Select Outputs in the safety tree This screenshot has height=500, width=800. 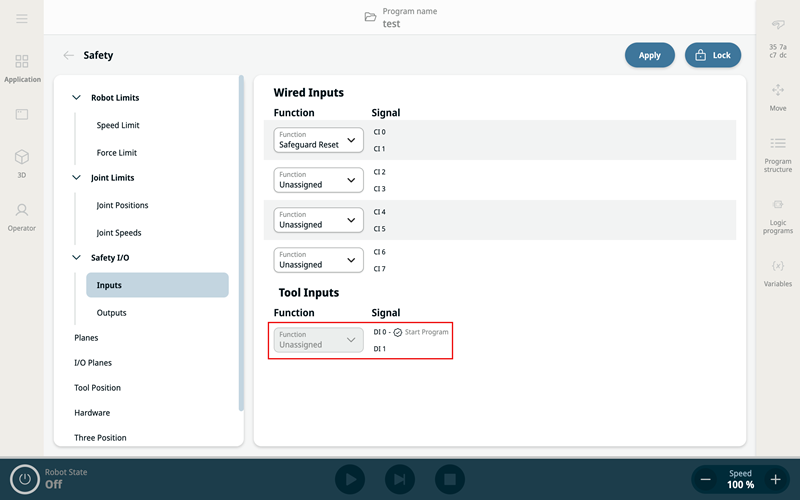pyautogui.click(x=111, y=313)
